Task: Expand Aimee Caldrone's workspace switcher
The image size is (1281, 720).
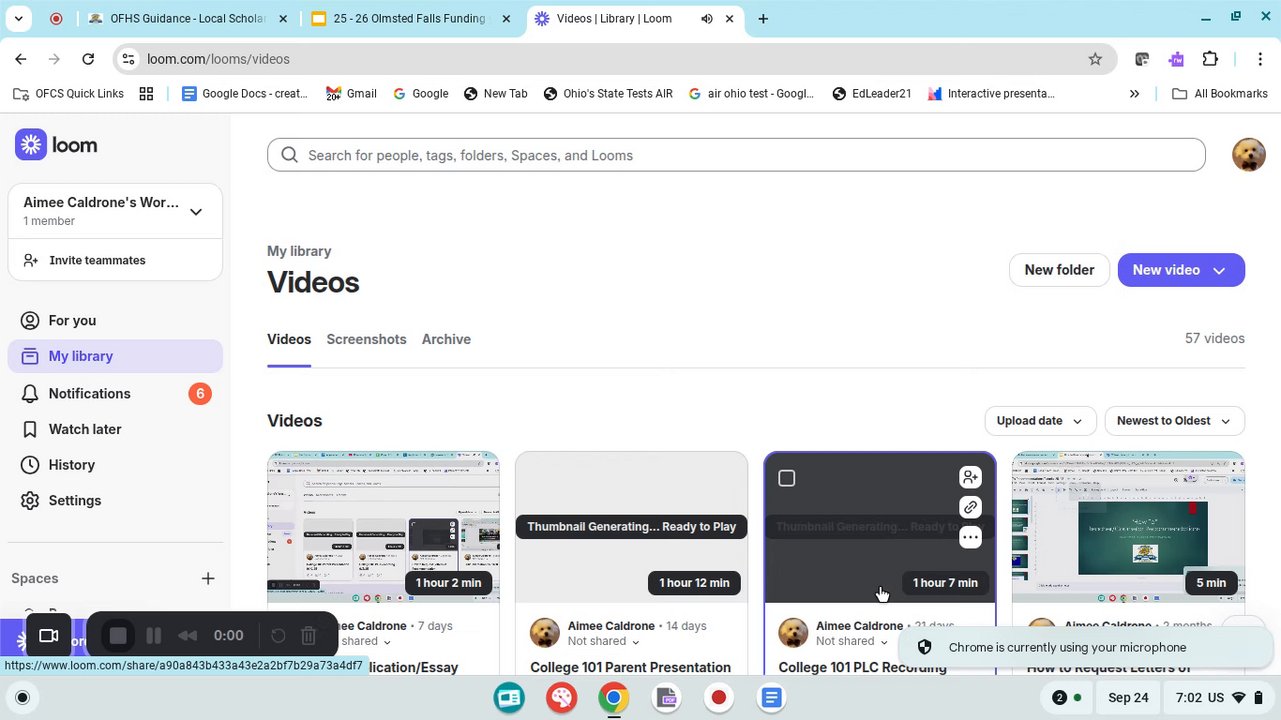Action: click(196, 211)
